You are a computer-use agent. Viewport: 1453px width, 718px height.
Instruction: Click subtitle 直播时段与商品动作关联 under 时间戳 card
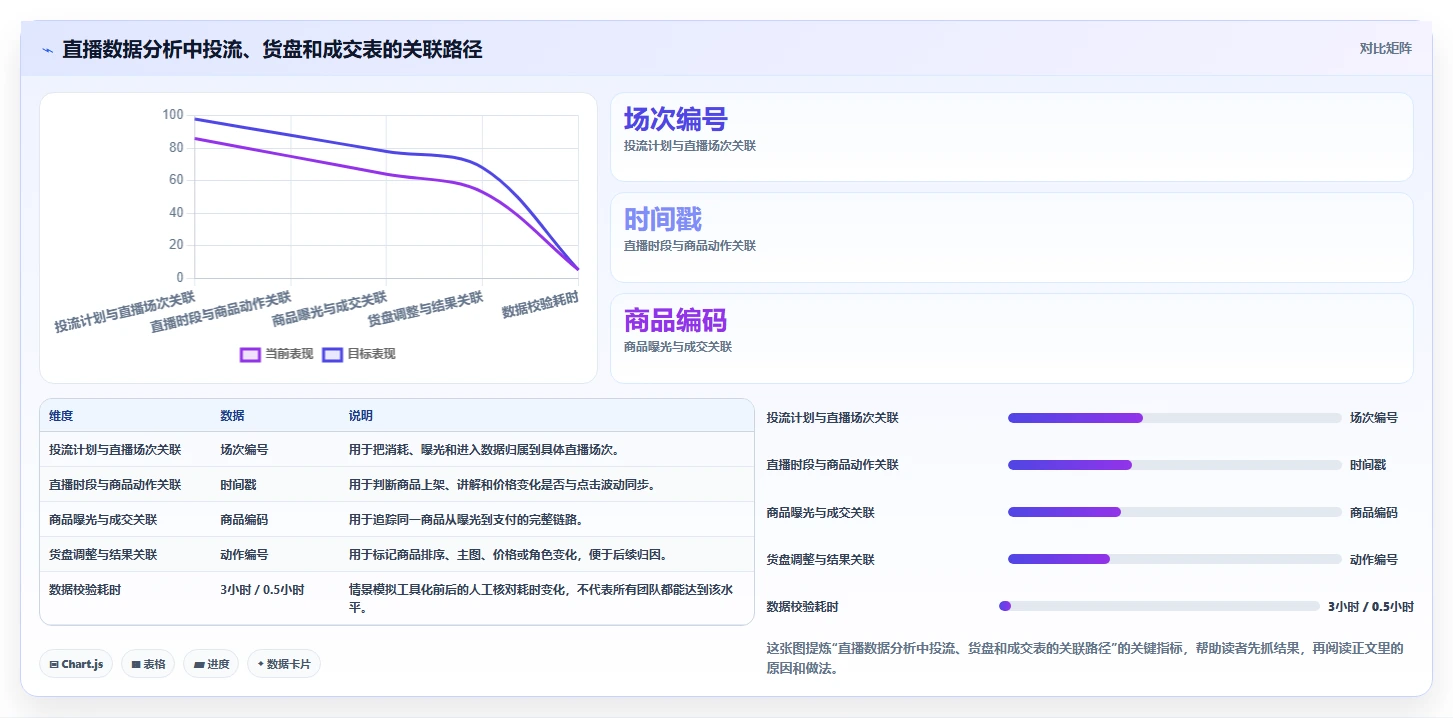coord(690,246)
